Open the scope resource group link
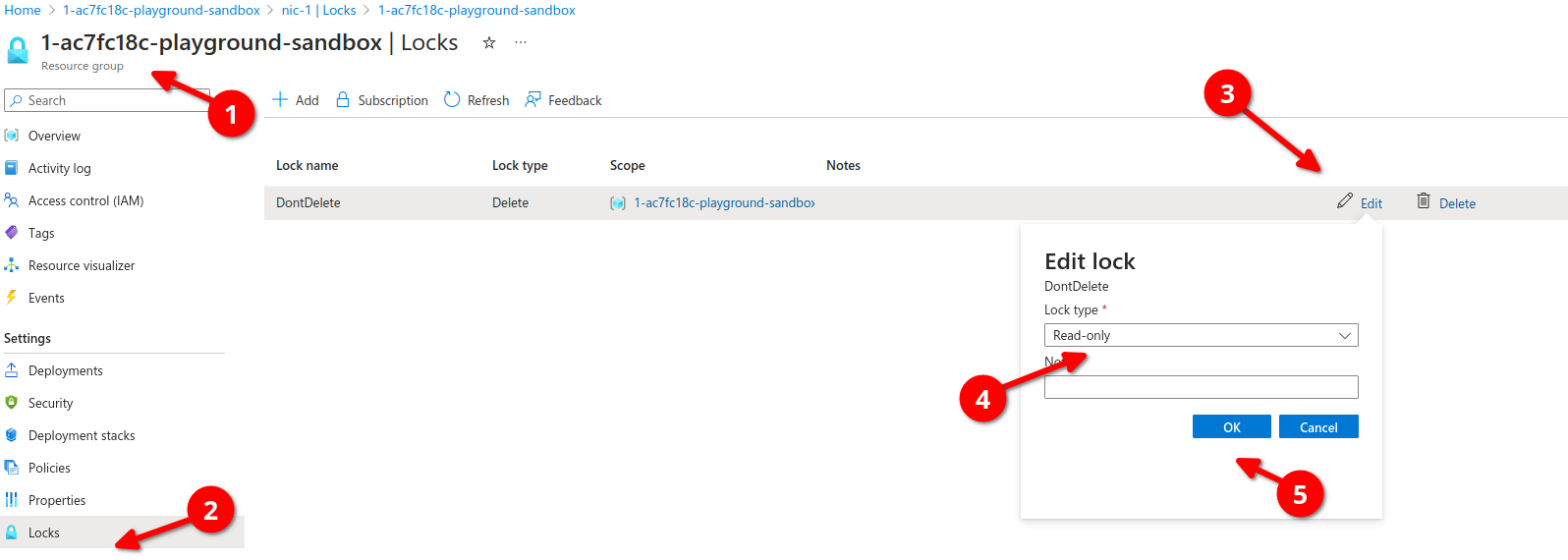 pyautogui.click(x=723, y=203)
